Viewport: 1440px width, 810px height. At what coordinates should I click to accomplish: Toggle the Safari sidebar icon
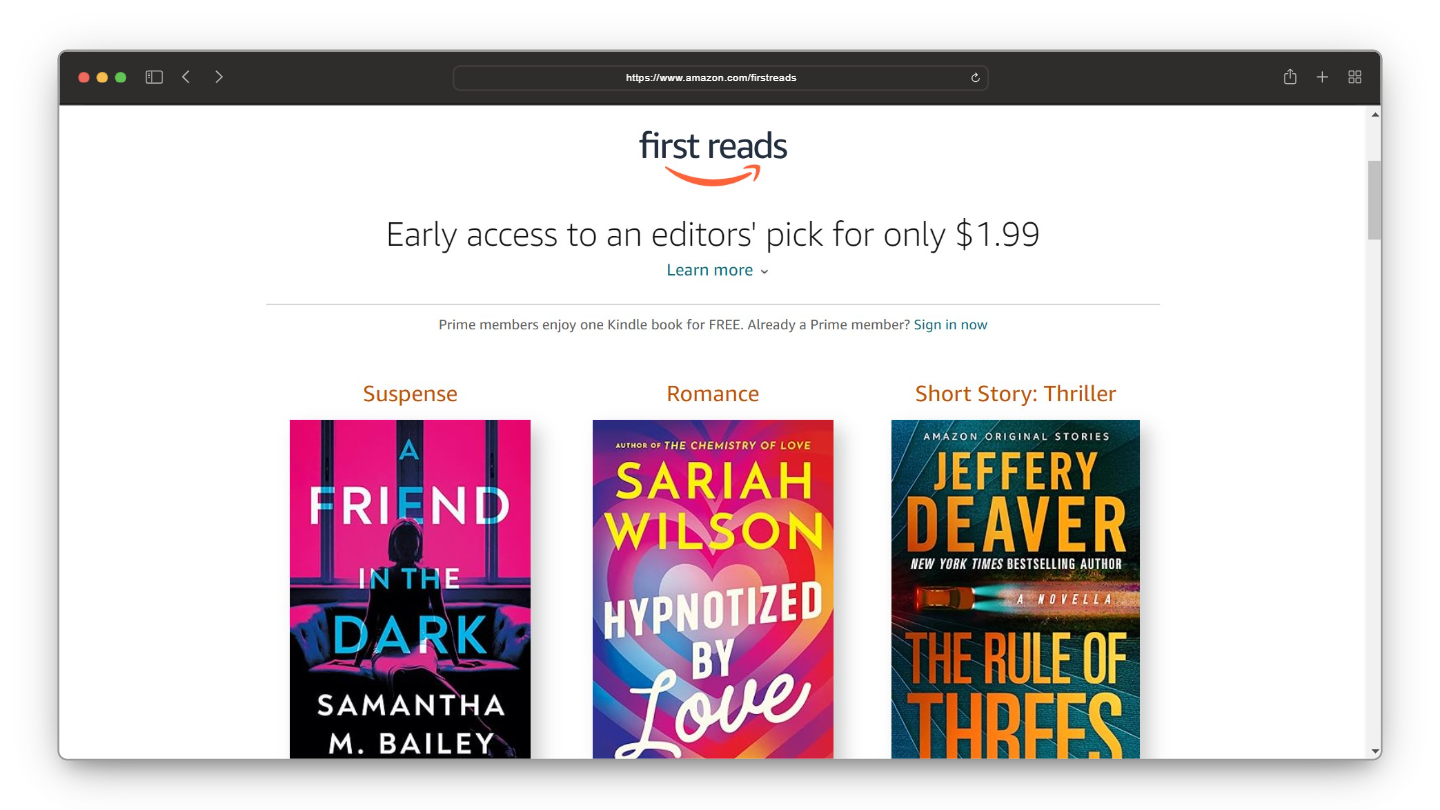[154, 77]
